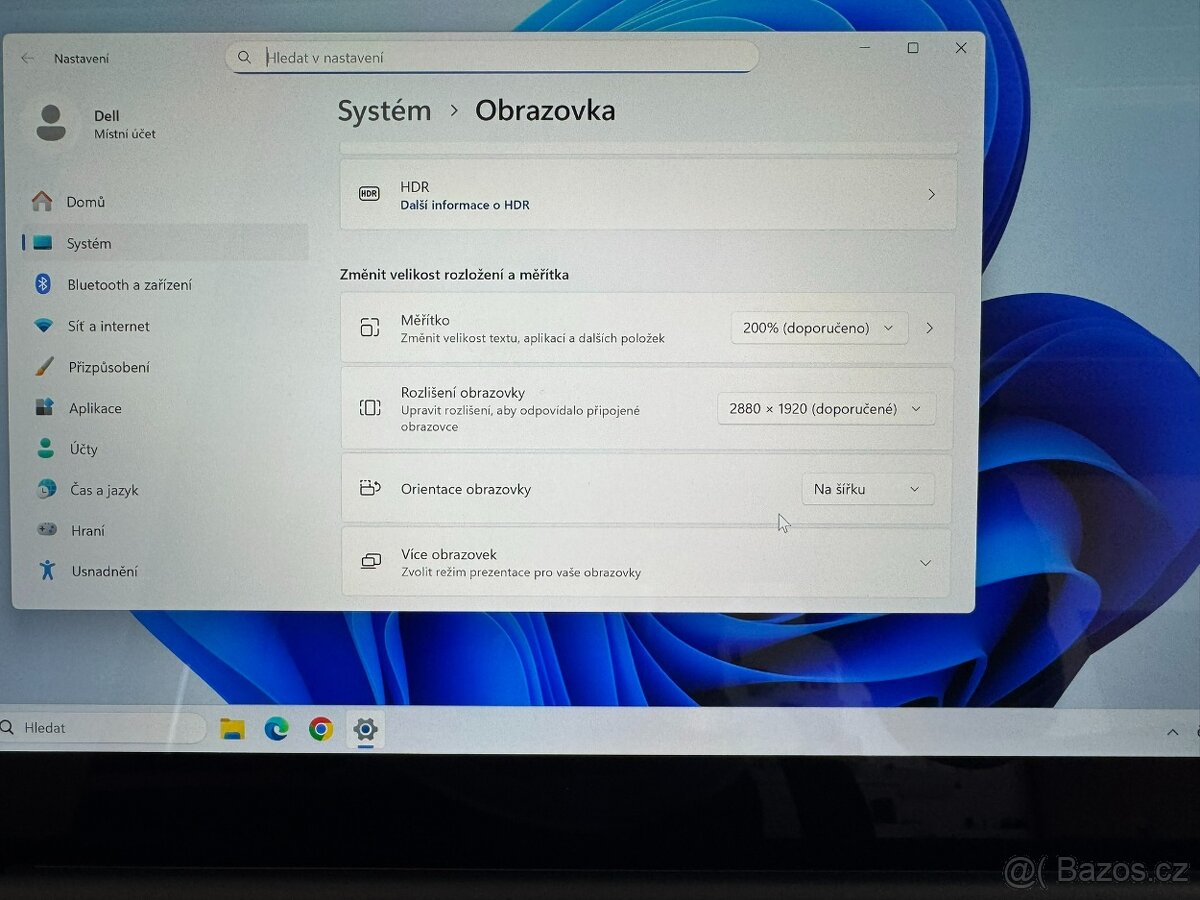This screenshot has width=1200, height=900.
Task: Open Usnadnění accessibility settings
Action: pyautogui.click(x=103, y=572)
